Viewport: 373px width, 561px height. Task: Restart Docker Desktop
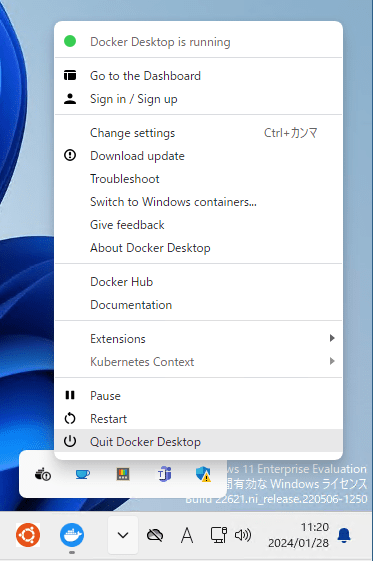point(198,419)
